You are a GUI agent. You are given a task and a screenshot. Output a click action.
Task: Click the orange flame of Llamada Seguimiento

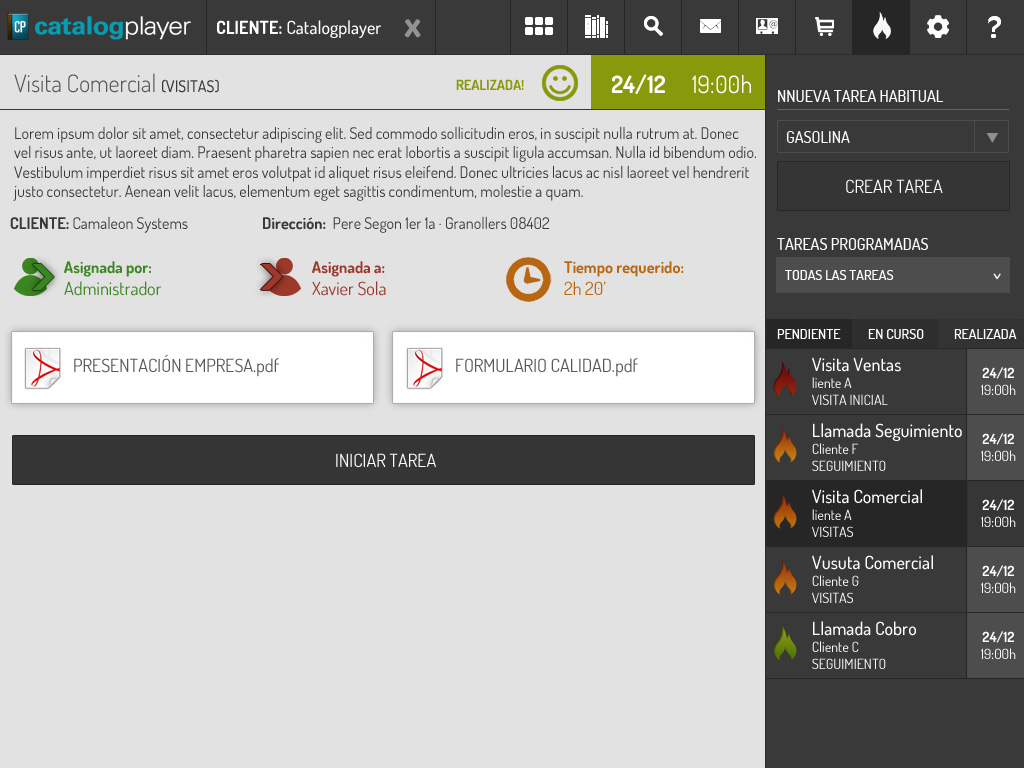[x=785, y=445]
